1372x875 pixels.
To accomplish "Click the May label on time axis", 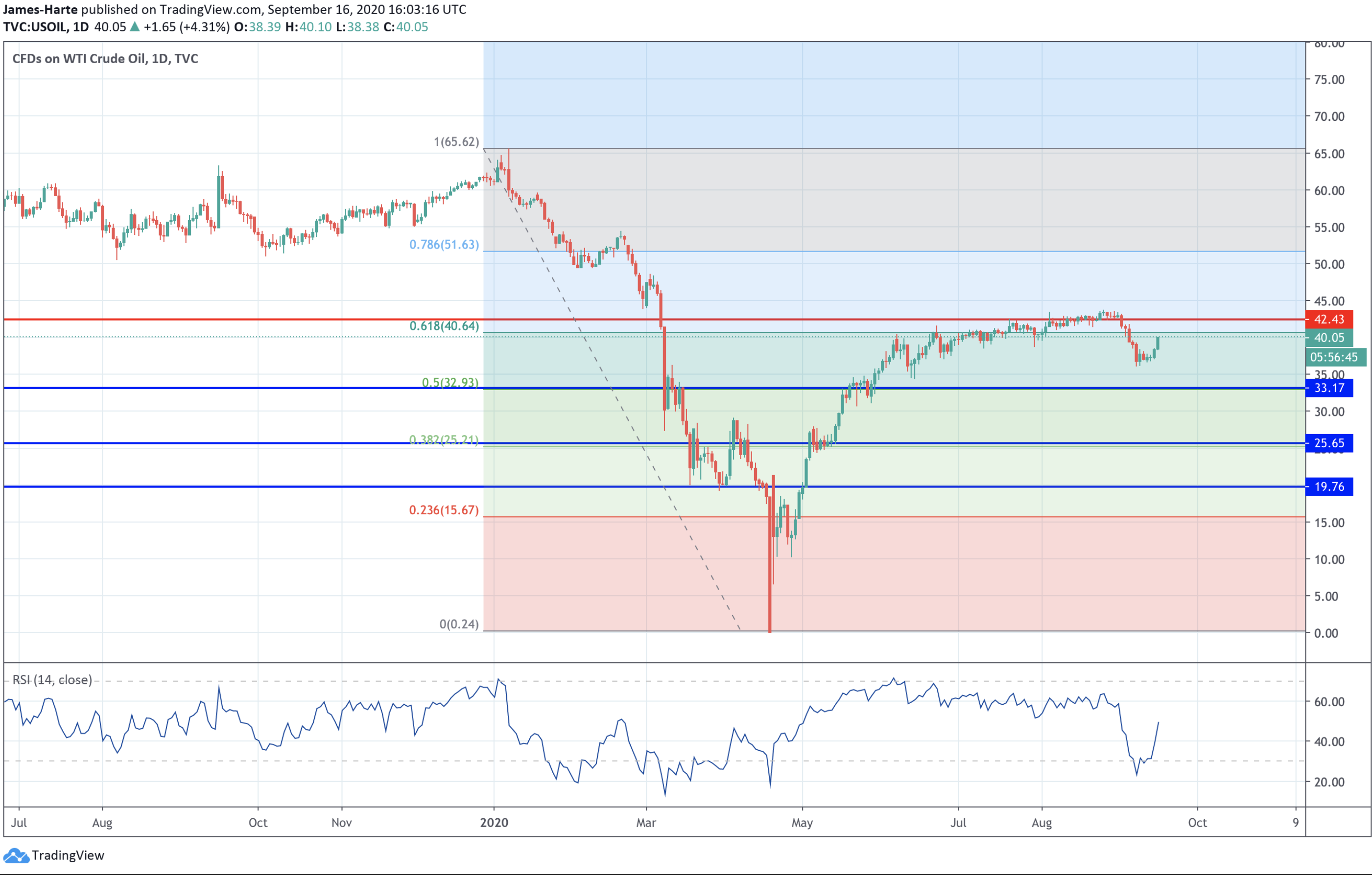I will tap(802, 823).
